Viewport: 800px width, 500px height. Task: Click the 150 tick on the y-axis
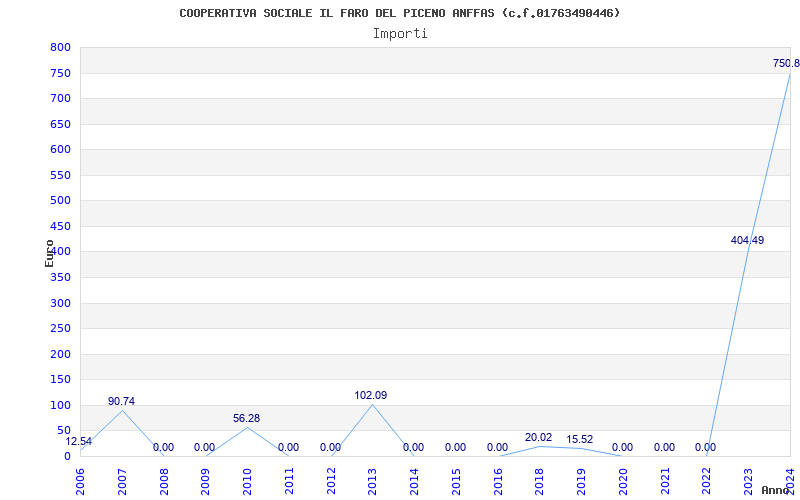point(60,380)
